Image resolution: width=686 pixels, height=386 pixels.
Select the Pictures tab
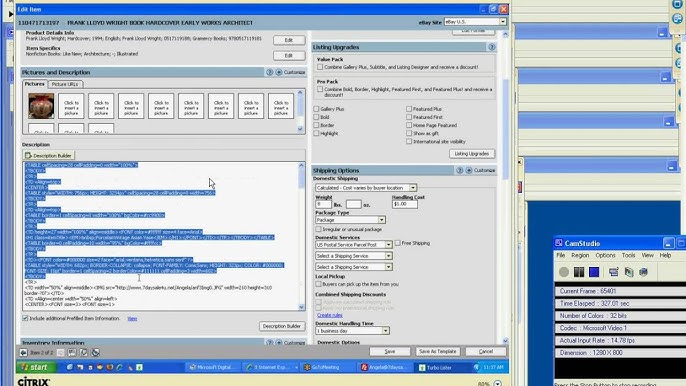click(35, 84)
